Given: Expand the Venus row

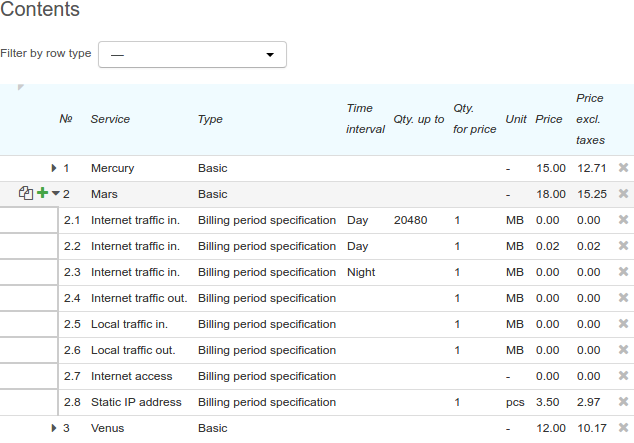Looking at the screenshot, I should click(x=53, y=428).
